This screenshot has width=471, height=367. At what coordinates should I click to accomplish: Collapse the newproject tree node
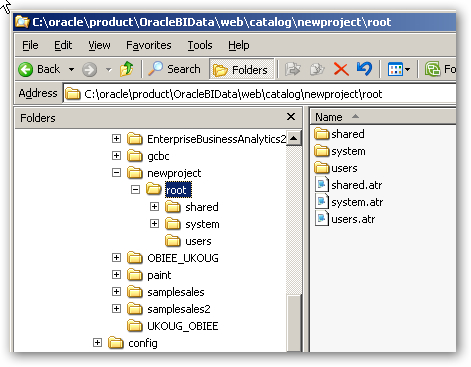pos(116,172)
